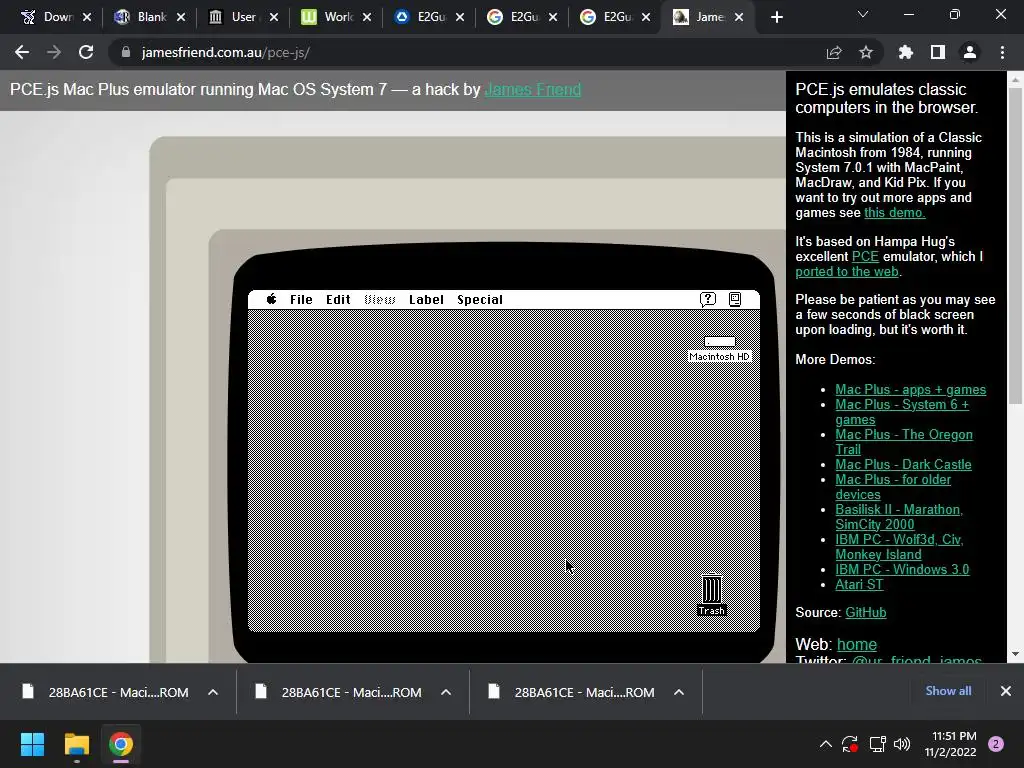Close the Blank tab
Image resolution: width=1024 pixels, height=768 pixels.
tap(181, 17)
